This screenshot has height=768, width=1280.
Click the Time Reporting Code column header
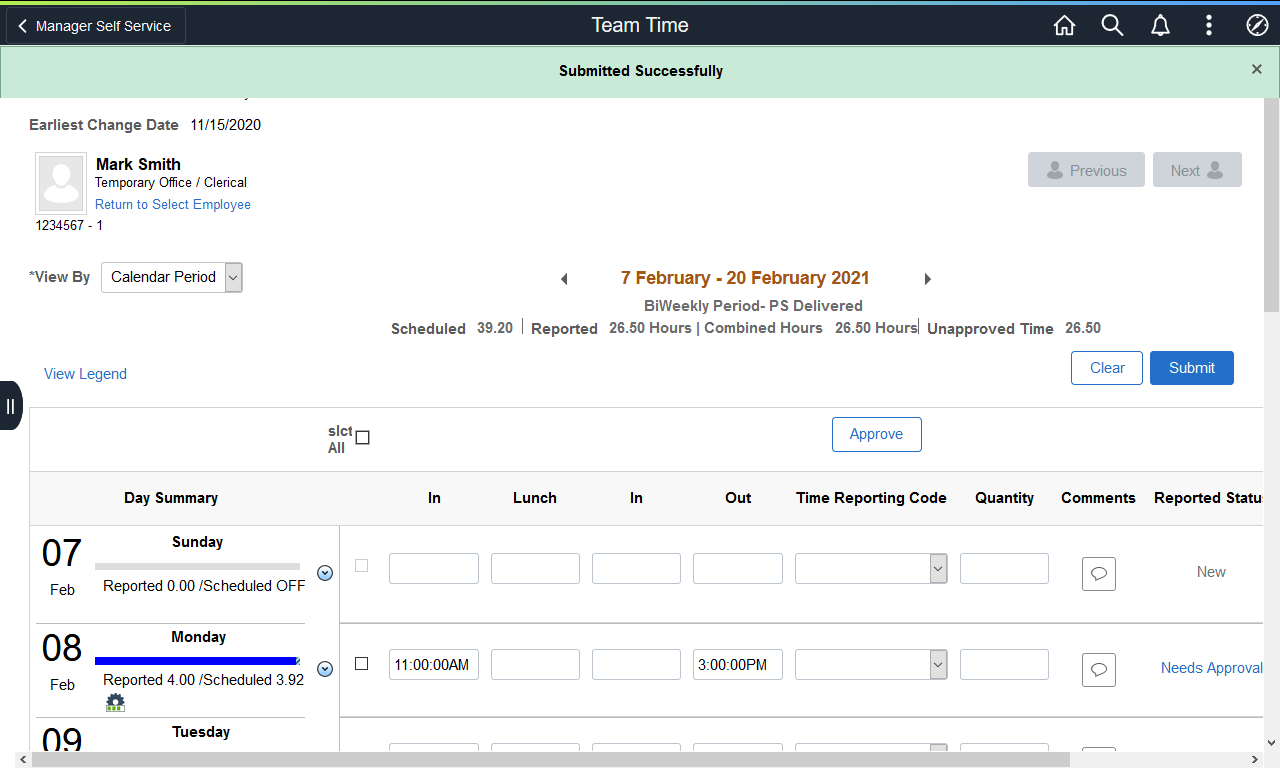pyautogui.click(x=871, y=498)
